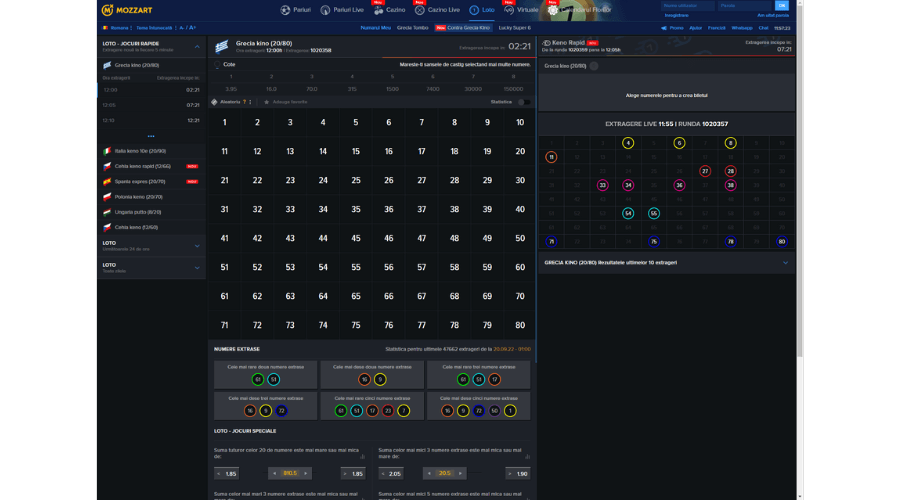
Task: Click the drawn ball 4 in live results
Action: [628, 143]
